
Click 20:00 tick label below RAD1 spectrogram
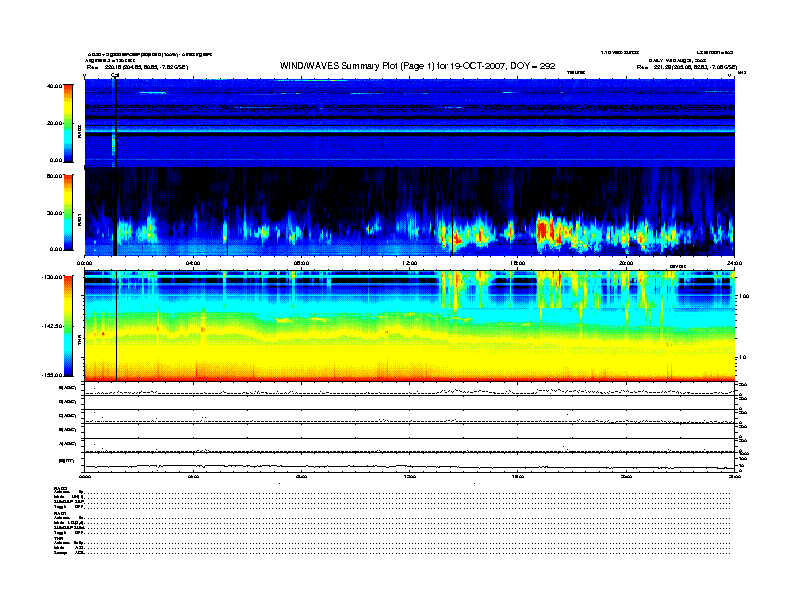(x=626, y=263)
